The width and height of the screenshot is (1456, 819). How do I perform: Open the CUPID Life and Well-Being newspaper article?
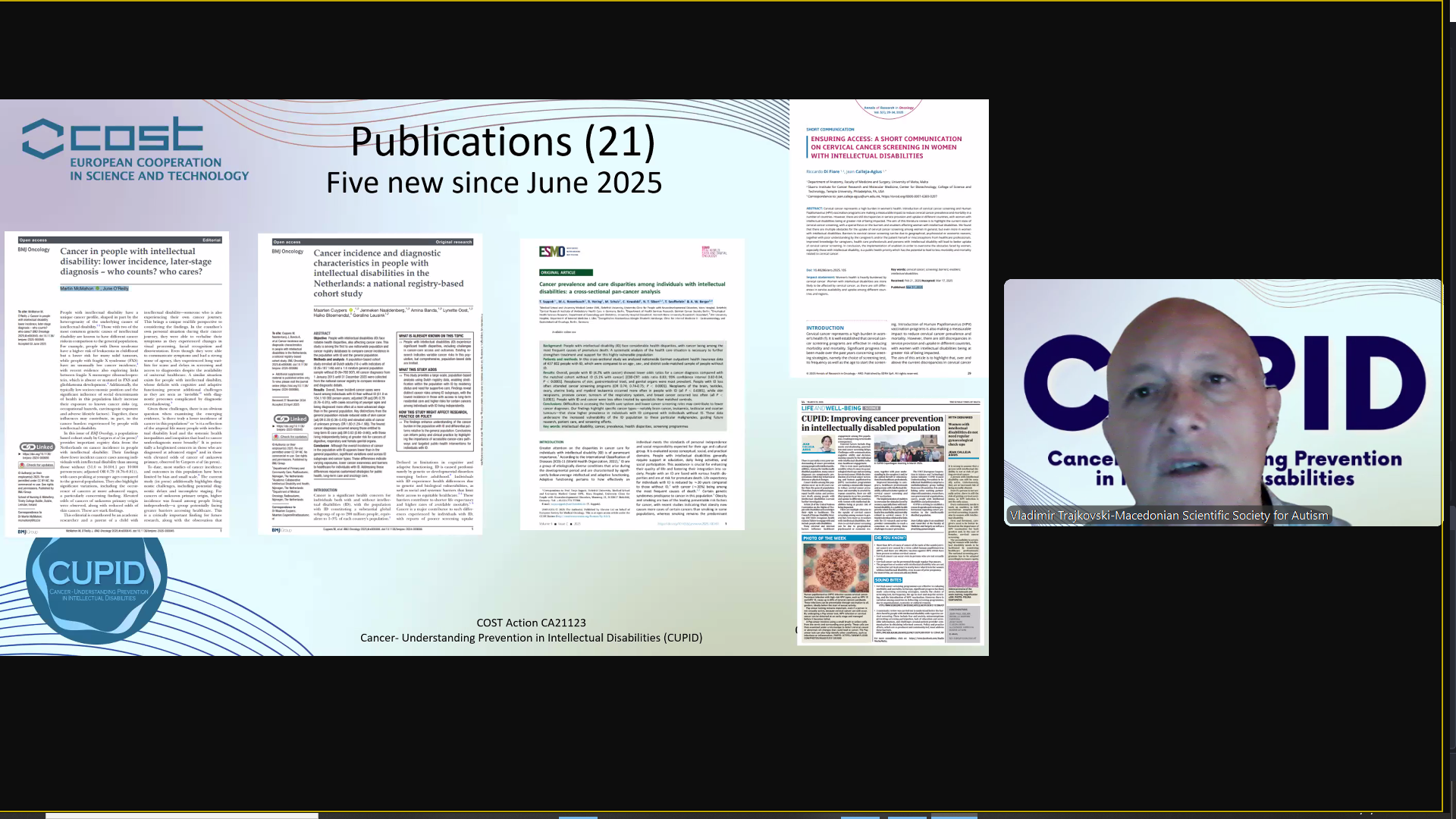click(890, 523)
